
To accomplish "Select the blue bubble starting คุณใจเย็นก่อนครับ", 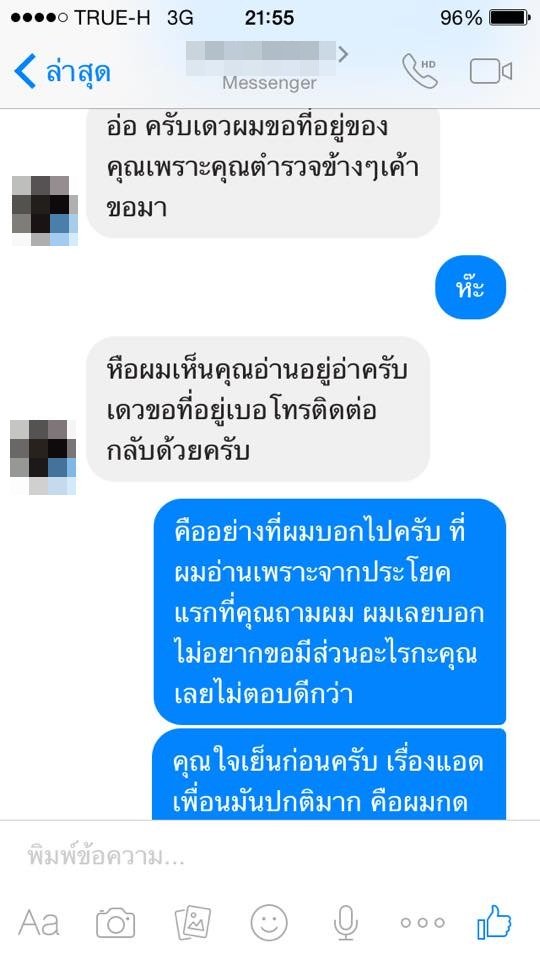I will 329,774.
